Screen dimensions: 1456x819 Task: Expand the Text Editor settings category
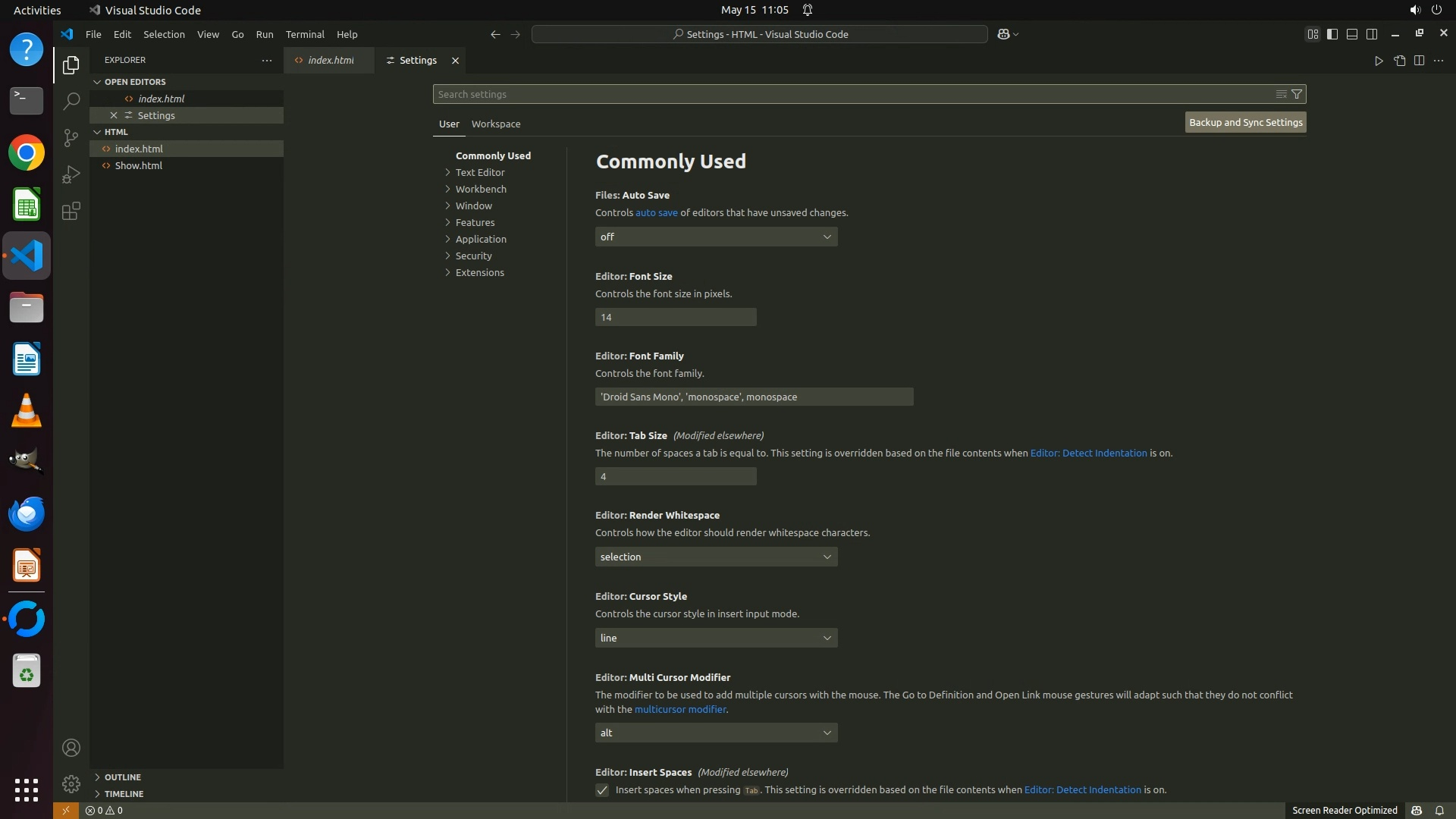(x=480, y=172)
